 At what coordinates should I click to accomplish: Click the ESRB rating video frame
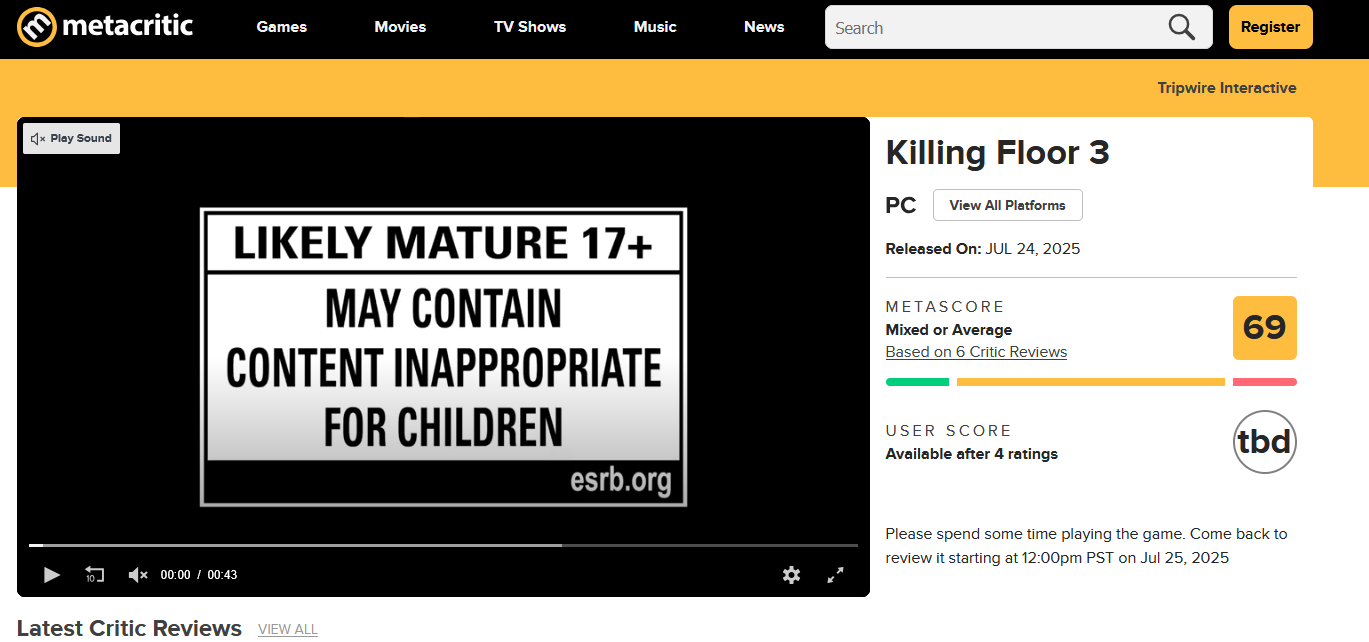(443, 357)
